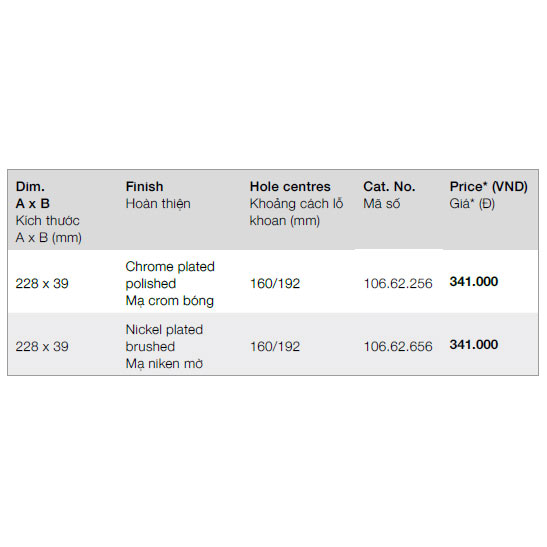Click 228 x 39 in the nickel row
The width and height of the screenshot is (547, 547).
(42, 346)
